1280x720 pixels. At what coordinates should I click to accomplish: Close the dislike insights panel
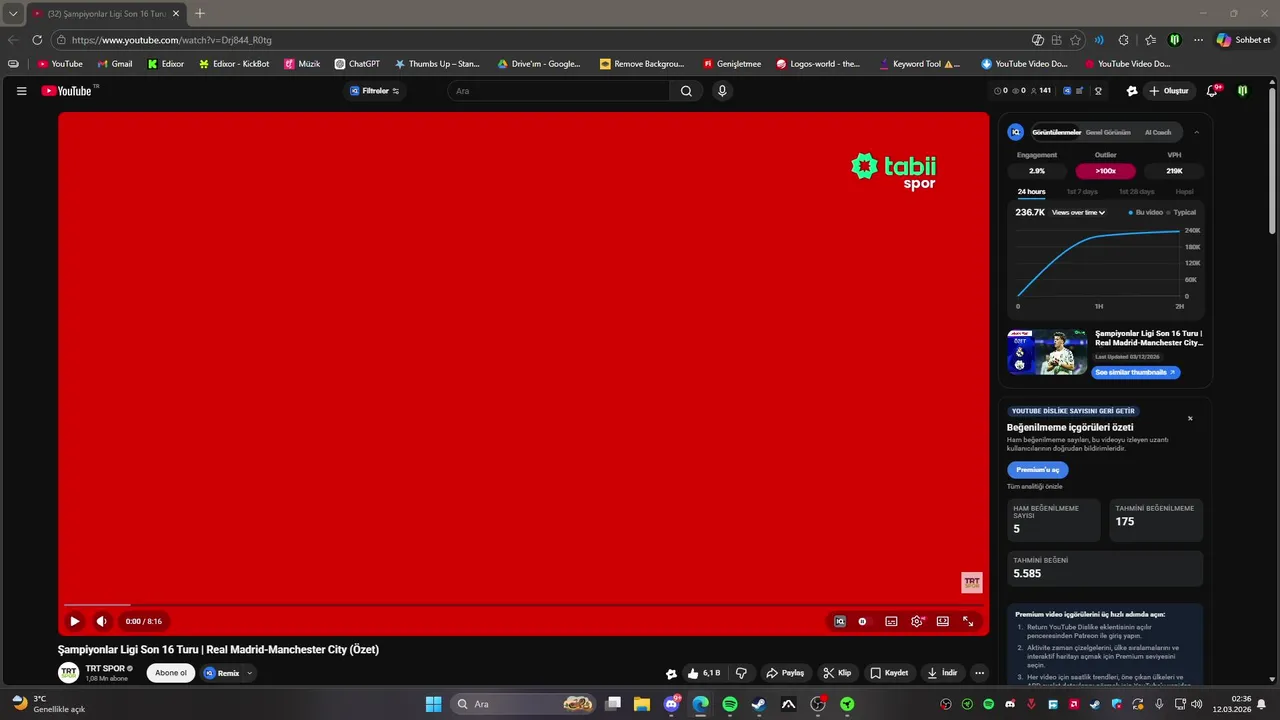[1190, 418]
